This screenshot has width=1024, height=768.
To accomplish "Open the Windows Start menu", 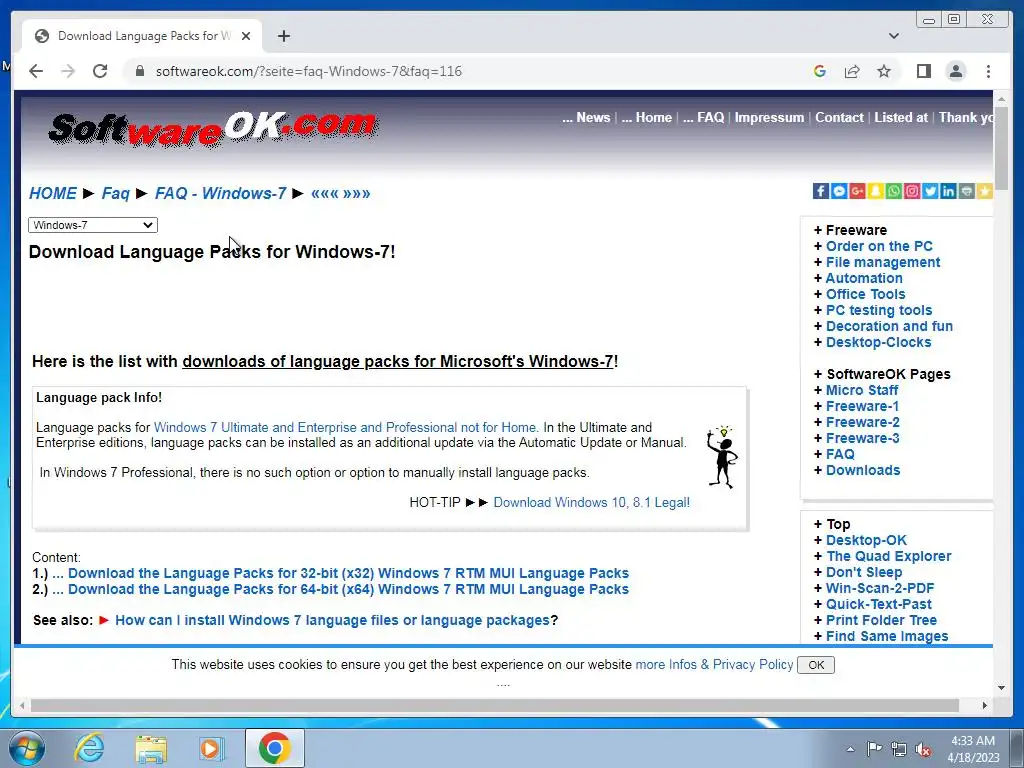I will pos(27,748).
